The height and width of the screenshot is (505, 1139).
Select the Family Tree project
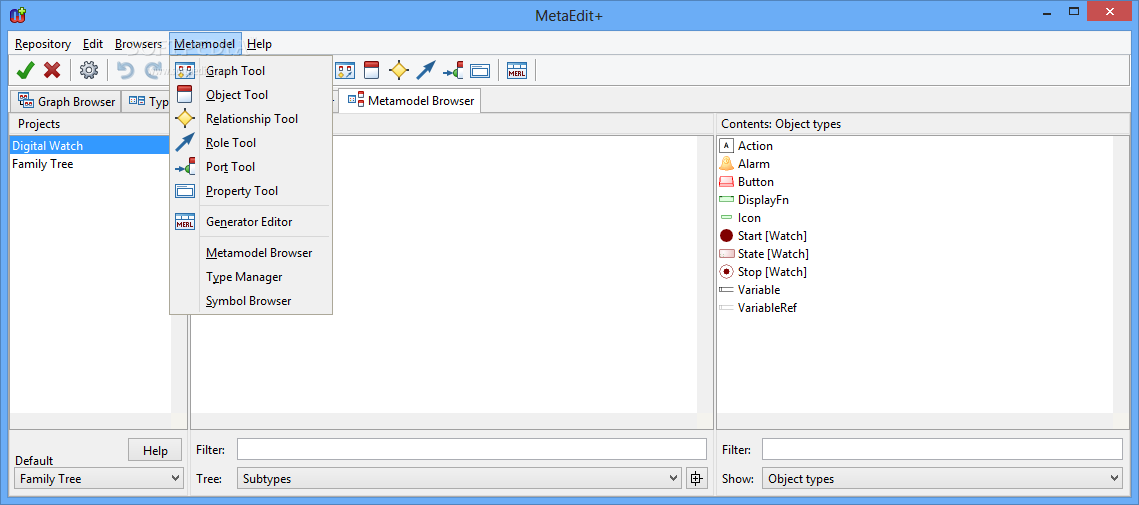[x=90, y=163]
